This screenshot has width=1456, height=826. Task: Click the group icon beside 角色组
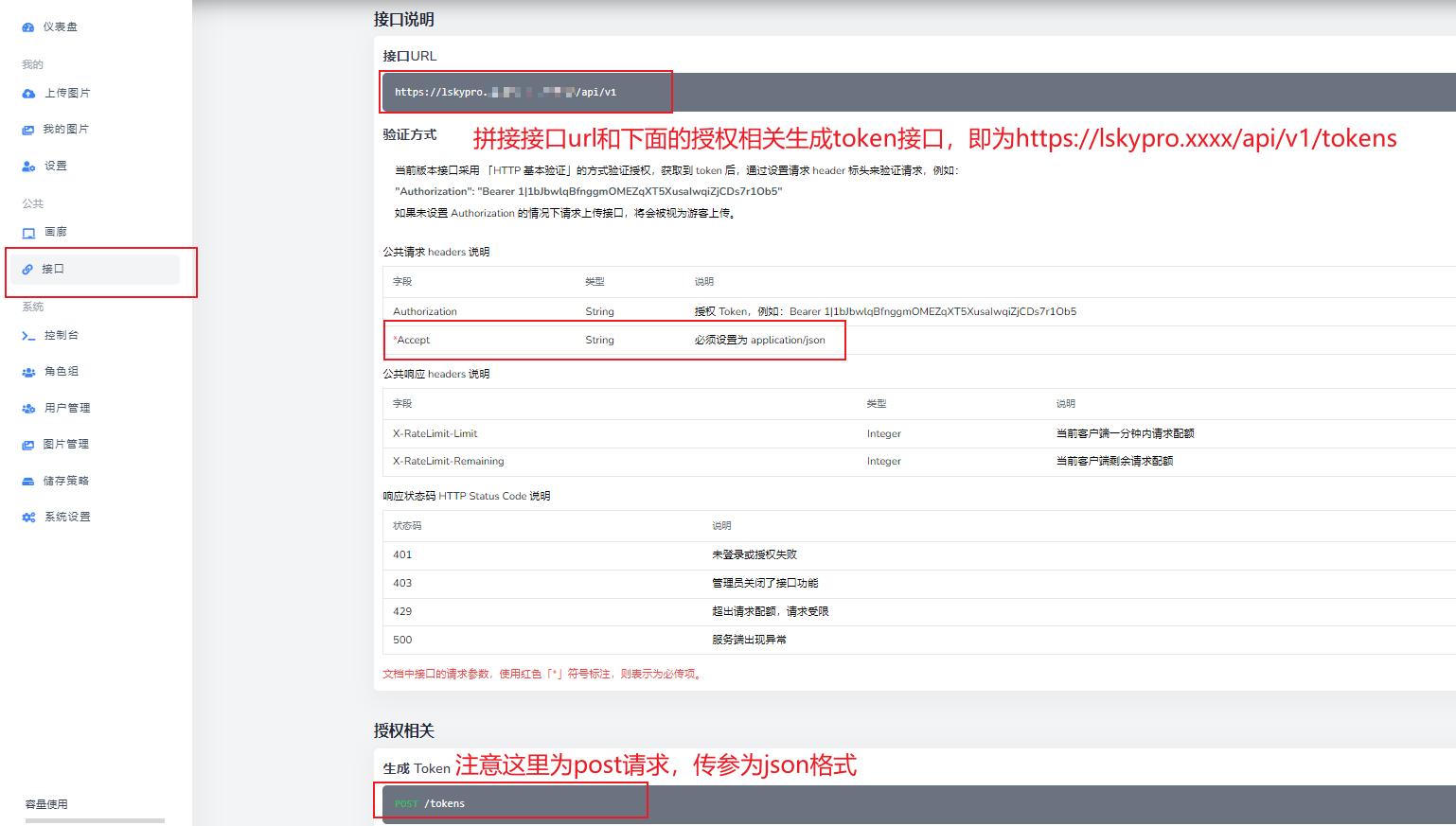pos(28,372)
